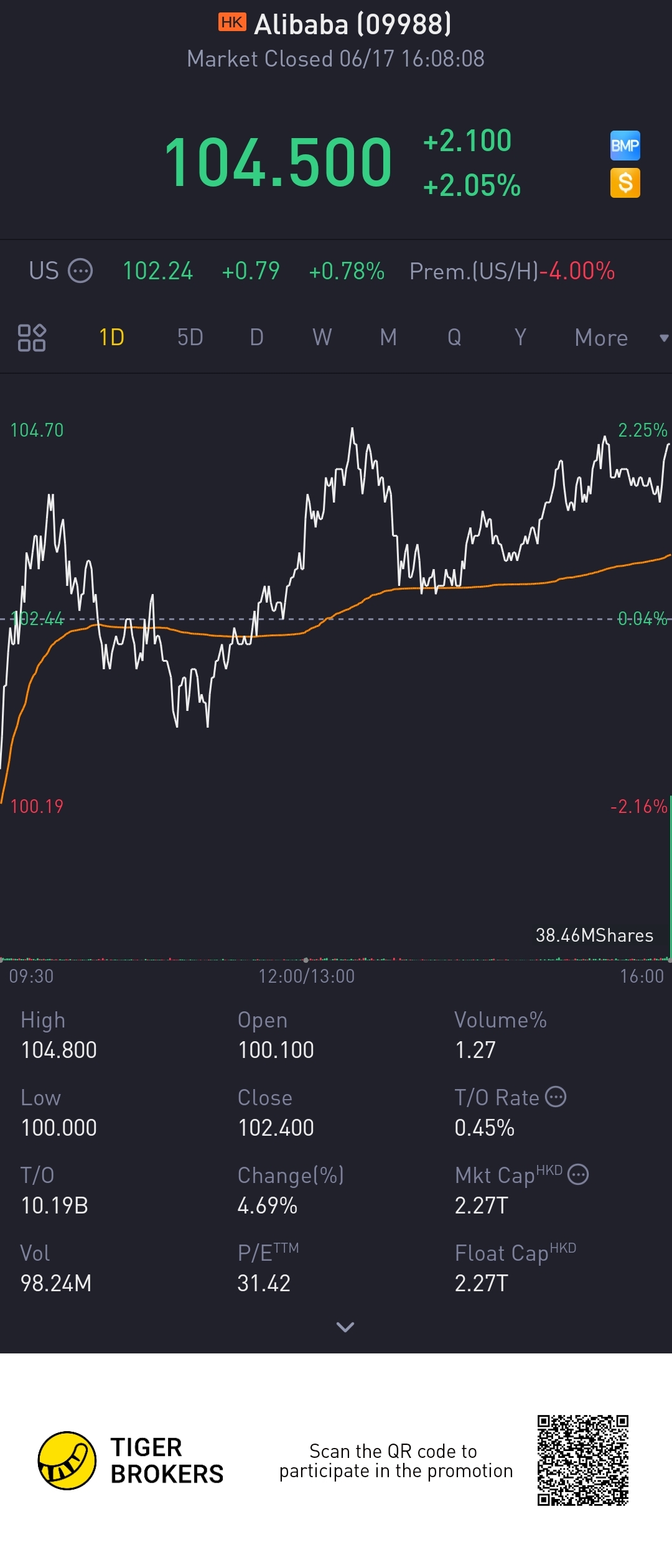Tap the blue BMP badge icon
The image size is (672, 1568).
coord(625,146)
